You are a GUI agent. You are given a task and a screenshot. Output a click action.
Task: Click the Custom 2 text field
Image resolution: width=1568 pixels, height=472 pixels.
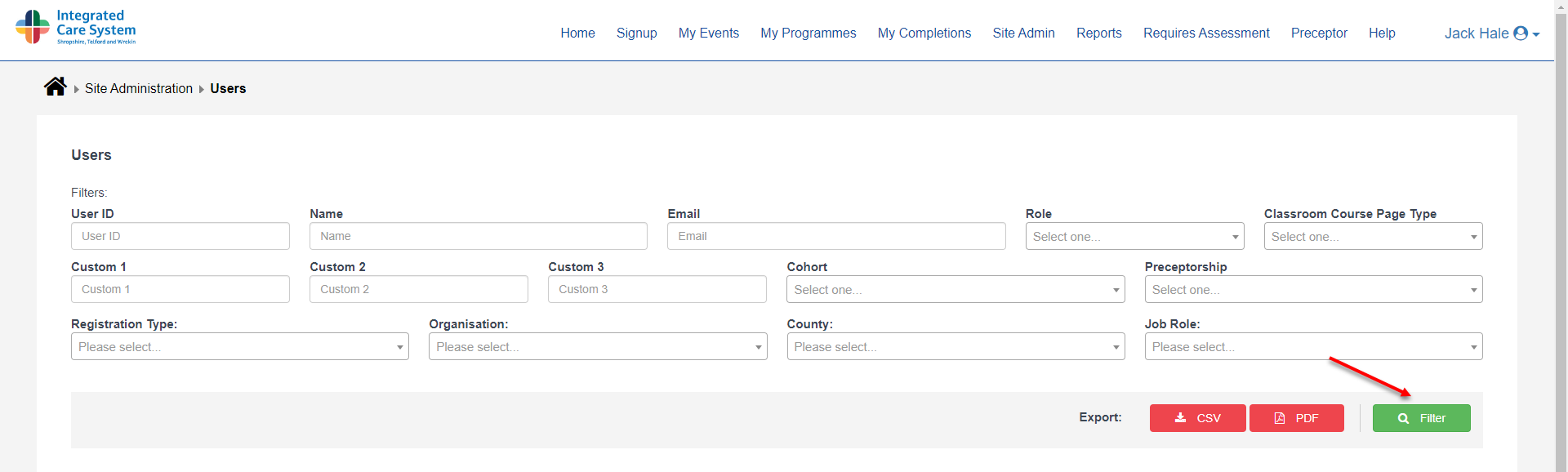coord(418,290)
